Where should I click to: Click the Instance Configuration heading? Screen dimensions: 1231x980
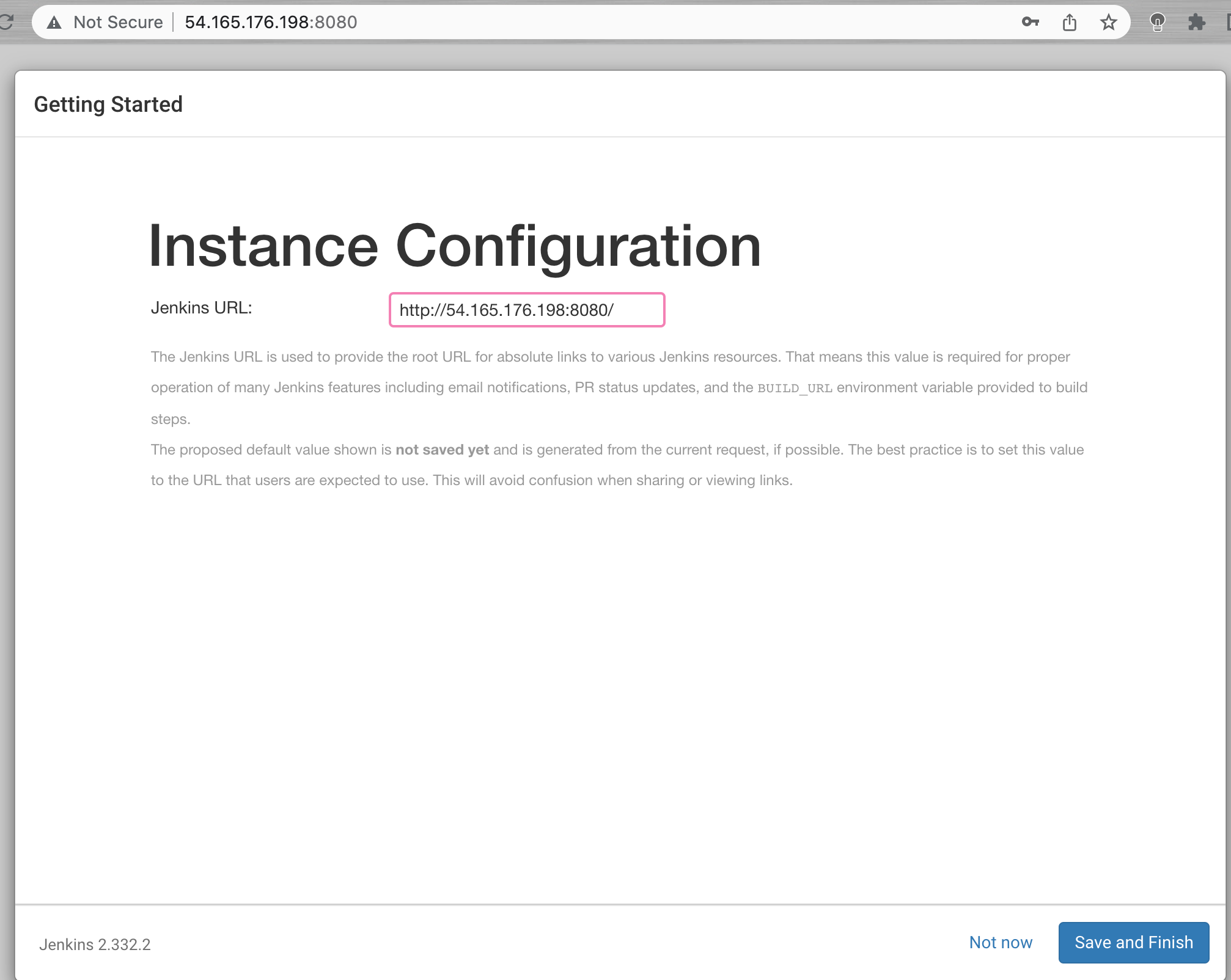click(x=455, y=246)
